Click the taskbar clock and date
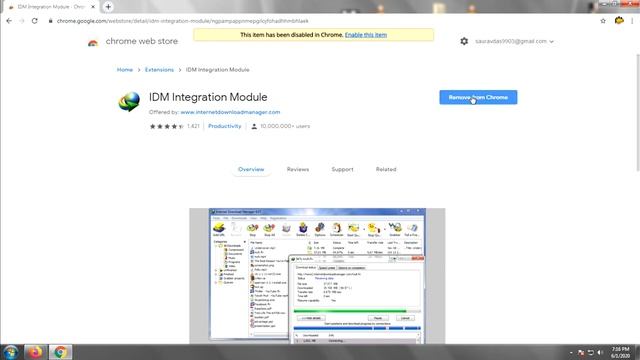 click(620, 352)
